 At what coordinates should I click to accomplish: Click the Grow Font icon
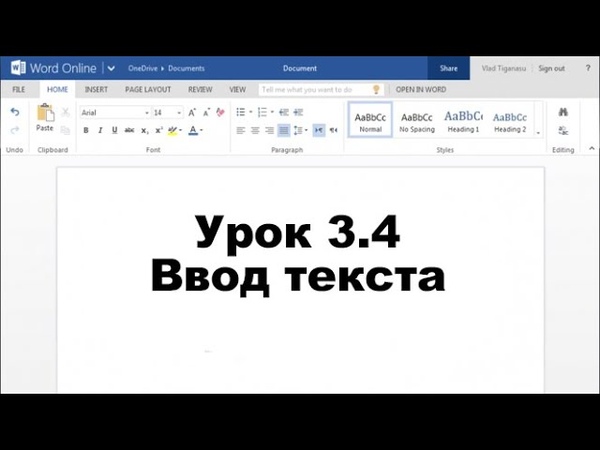tap(193, 112)
